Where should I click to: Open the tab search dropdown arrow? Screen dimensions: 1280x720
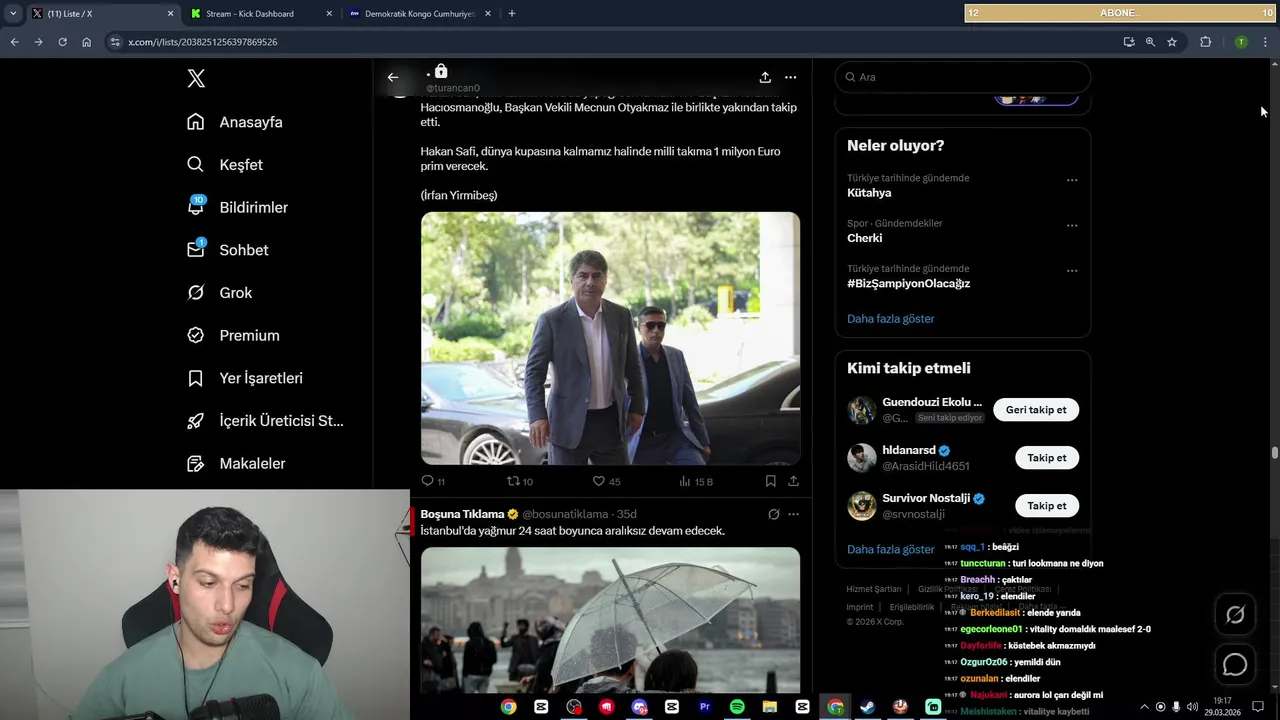point(13,14)
